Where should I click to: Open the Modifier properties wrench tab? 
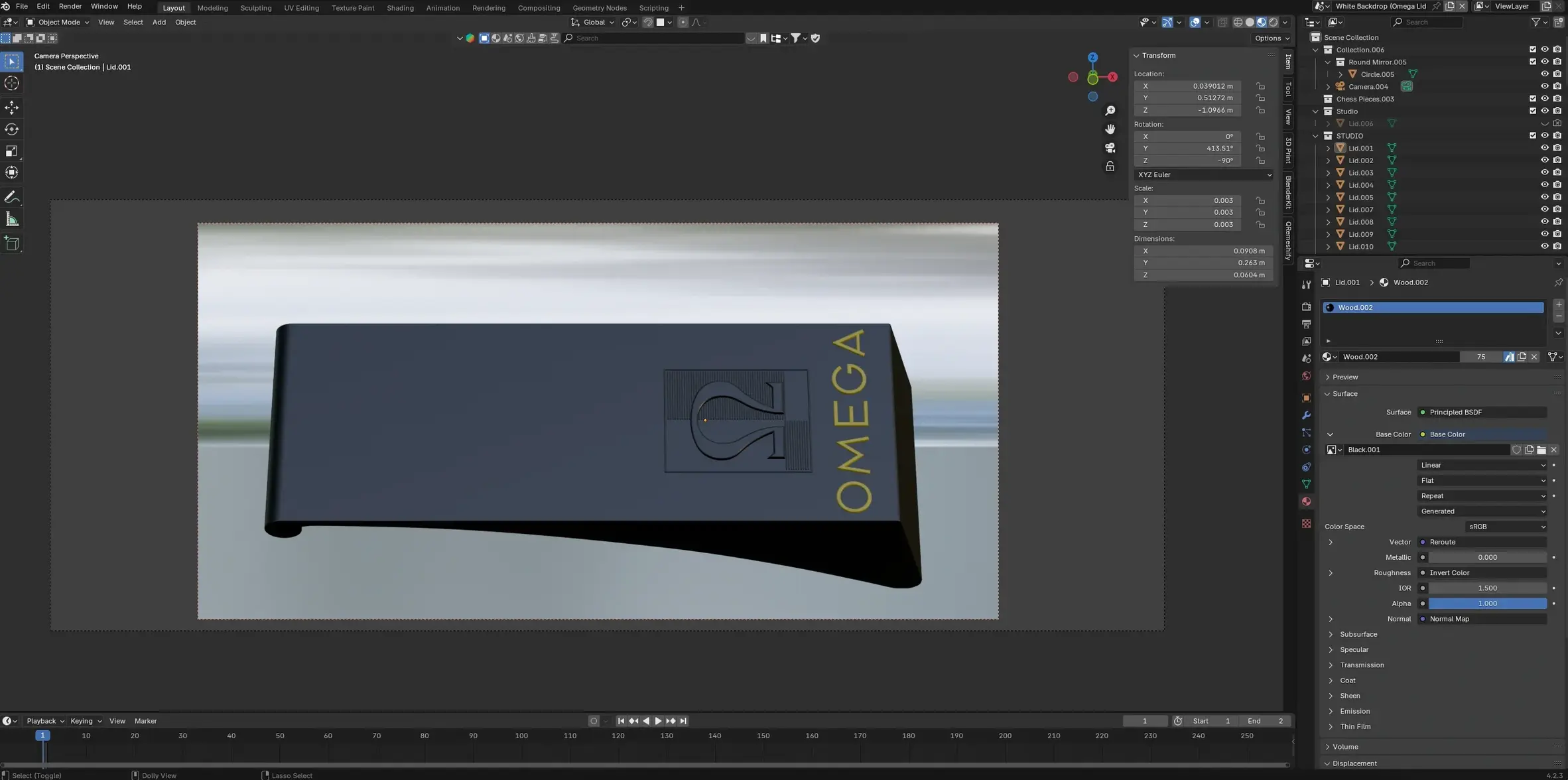click(1305, 415)
